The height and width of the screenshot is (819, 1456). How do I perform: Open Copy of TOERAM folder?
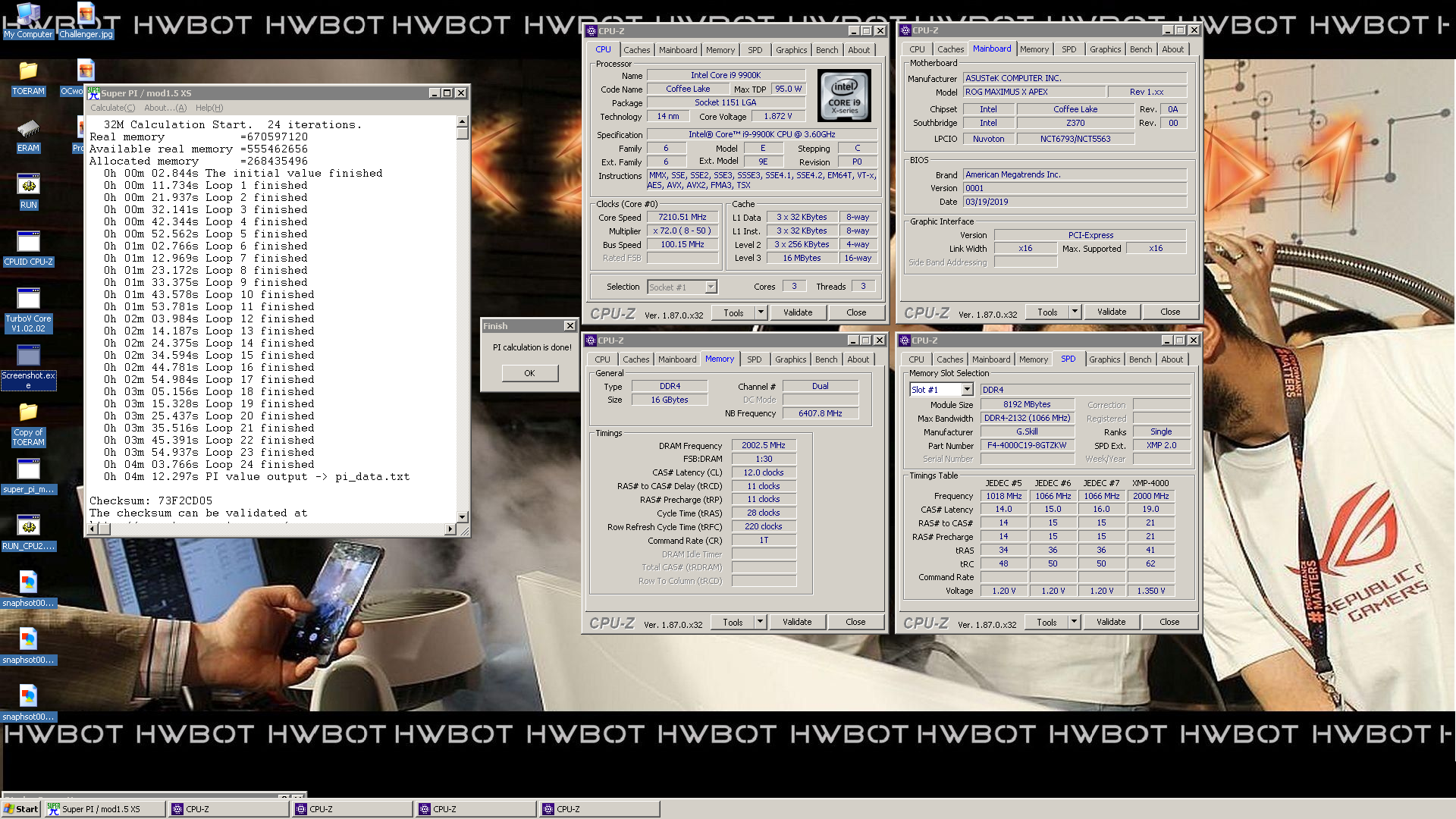click(x=28, y=425)
